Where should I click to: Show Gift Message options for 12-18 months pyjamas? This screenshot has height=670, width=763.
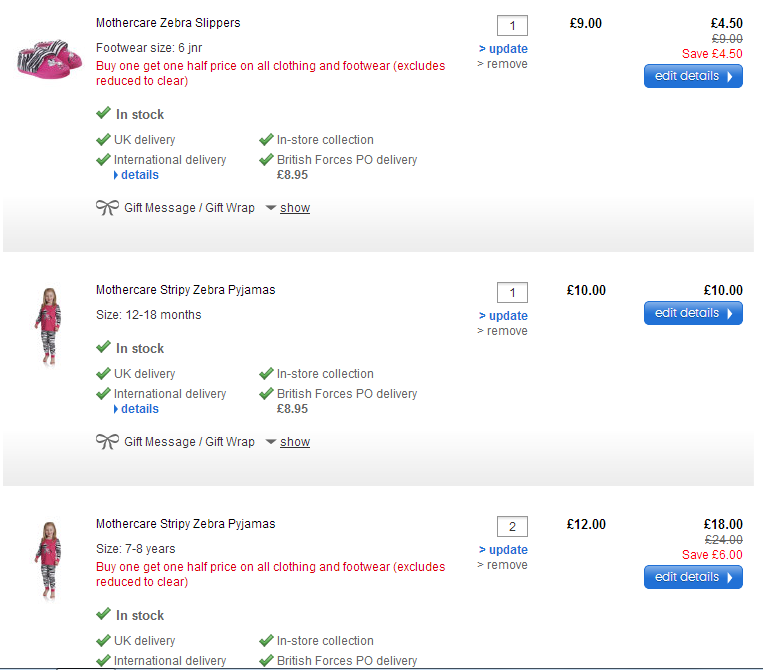coord(294,442)
